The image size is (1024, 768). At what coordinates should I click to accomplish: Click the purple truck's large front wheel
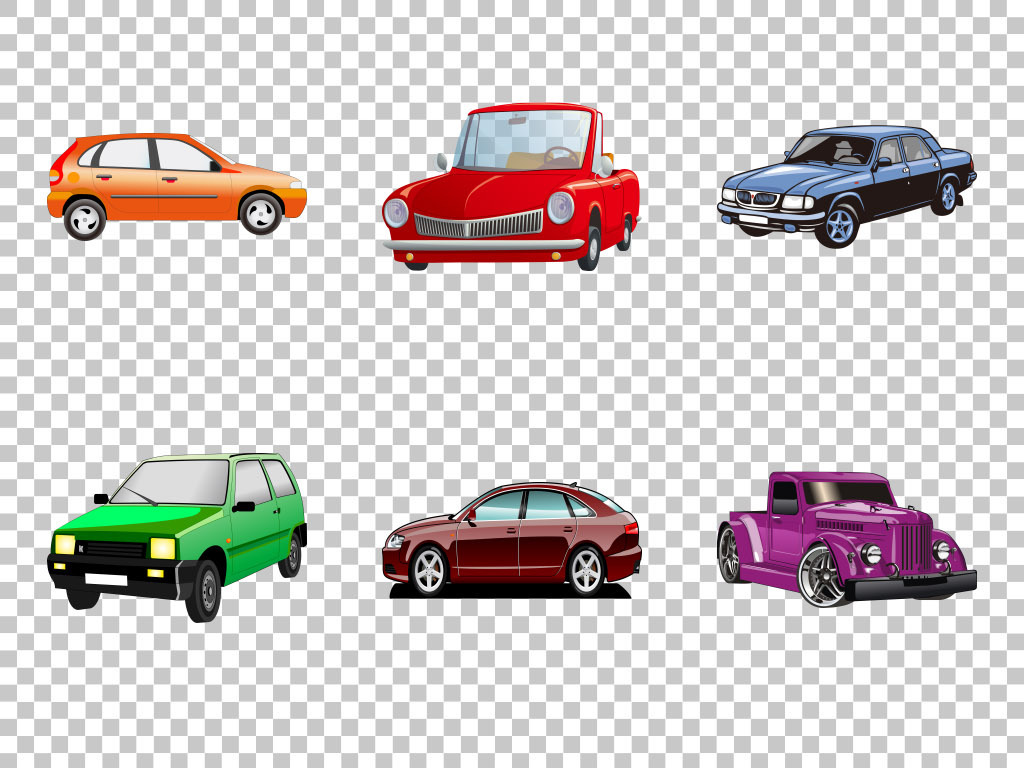(x=822, y=576)
